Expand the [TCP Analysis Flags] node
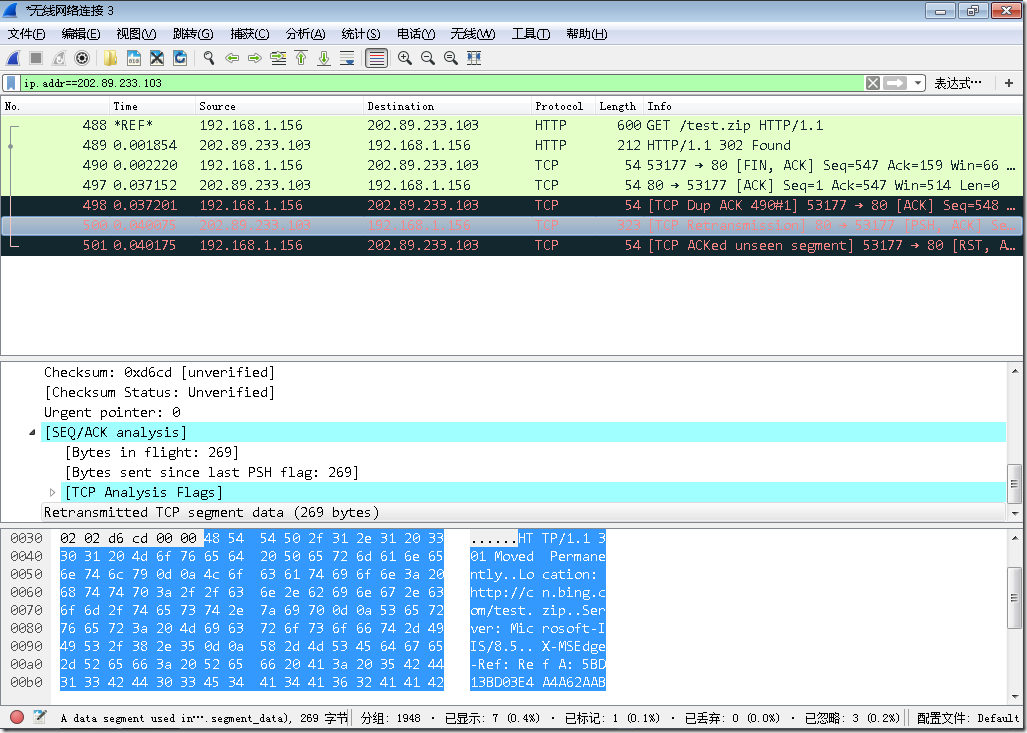 pos(52,492)
